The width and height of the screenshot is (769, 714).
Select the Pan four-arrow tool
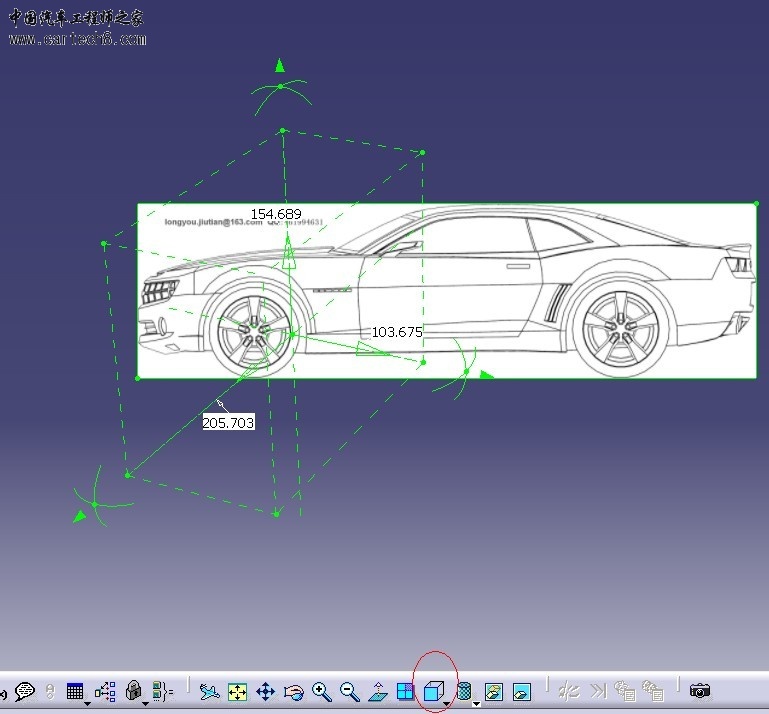[x=265, y=692]
